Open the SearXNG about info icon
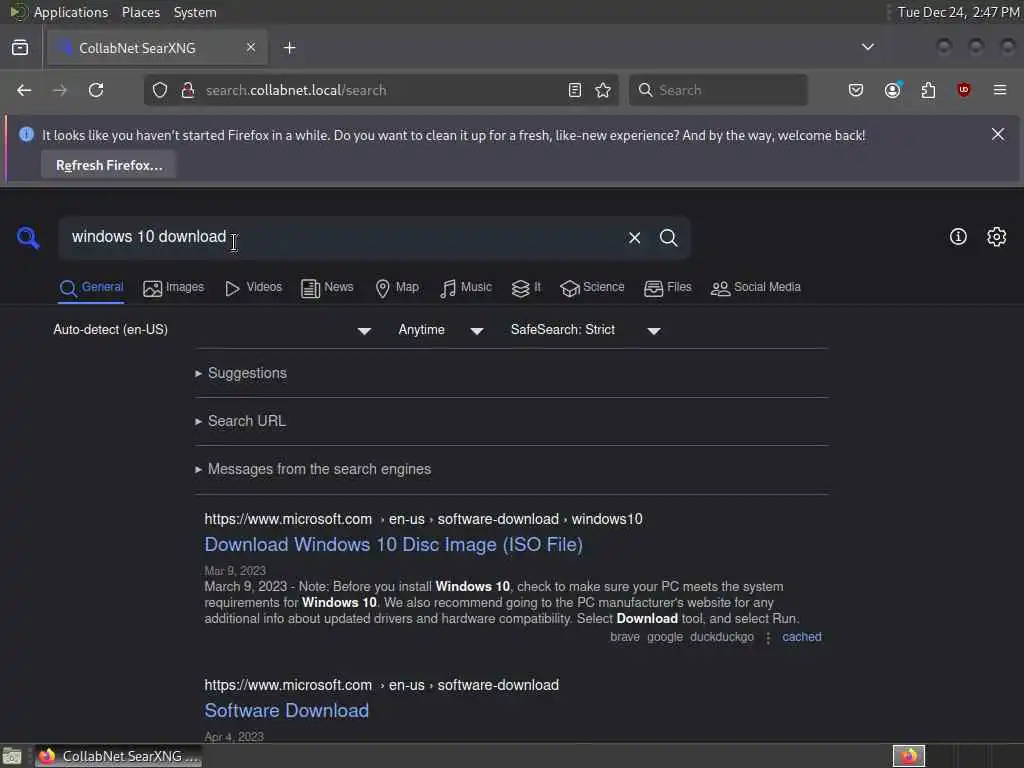 [958, 236]
